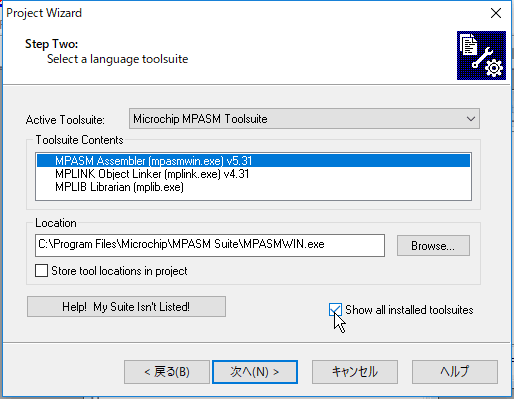Open the Active Toolsuite dropdown
Image resolution: width=514 pixels, height=399 pixels.
coord(304,119)
